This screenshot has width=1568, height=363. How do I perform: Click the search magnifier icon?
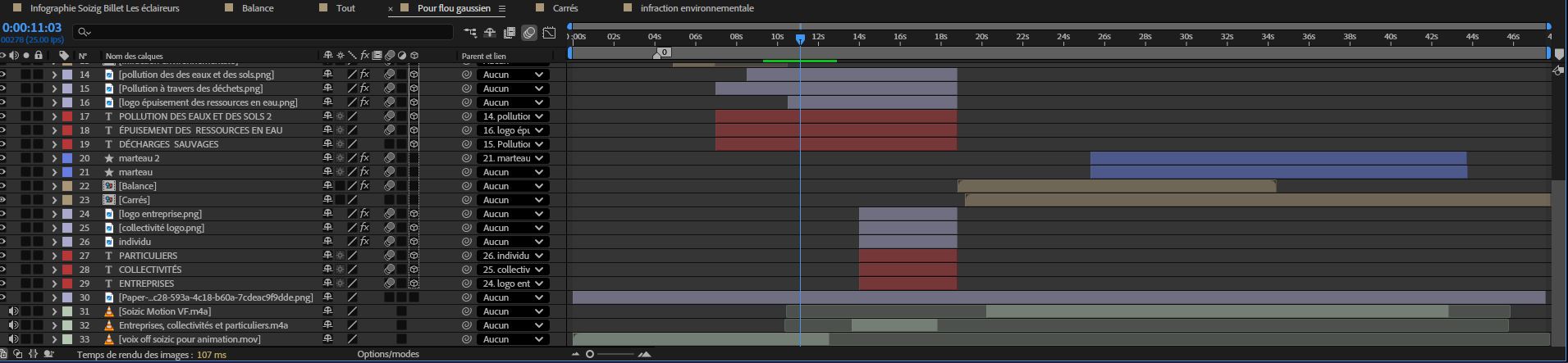coord(83,32)
